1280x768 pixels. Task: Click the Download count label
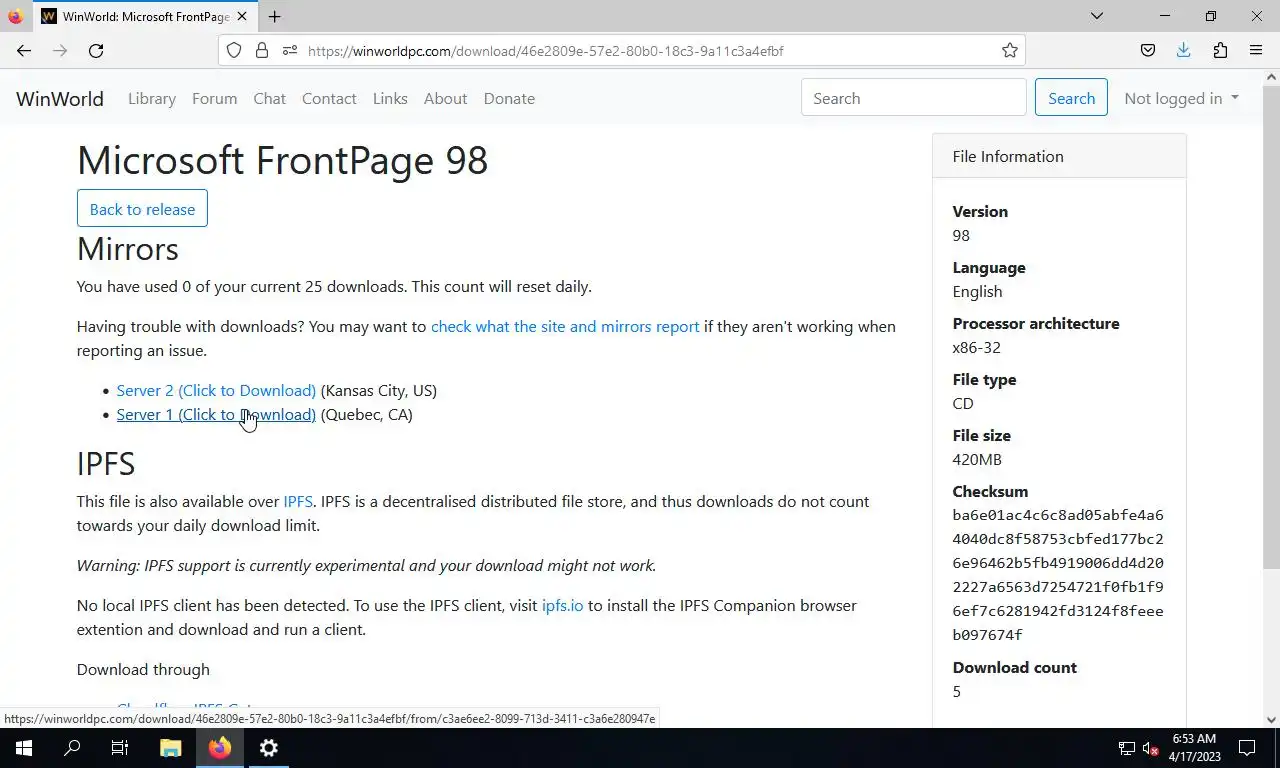[x=1014, y=667]
